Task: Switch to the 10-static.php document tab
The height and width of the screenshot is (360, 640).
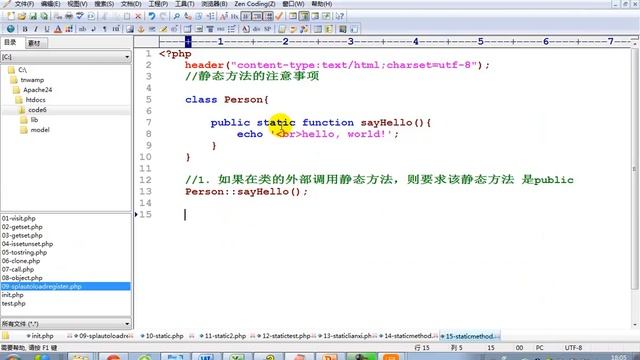Action: (x=162, y=336)
